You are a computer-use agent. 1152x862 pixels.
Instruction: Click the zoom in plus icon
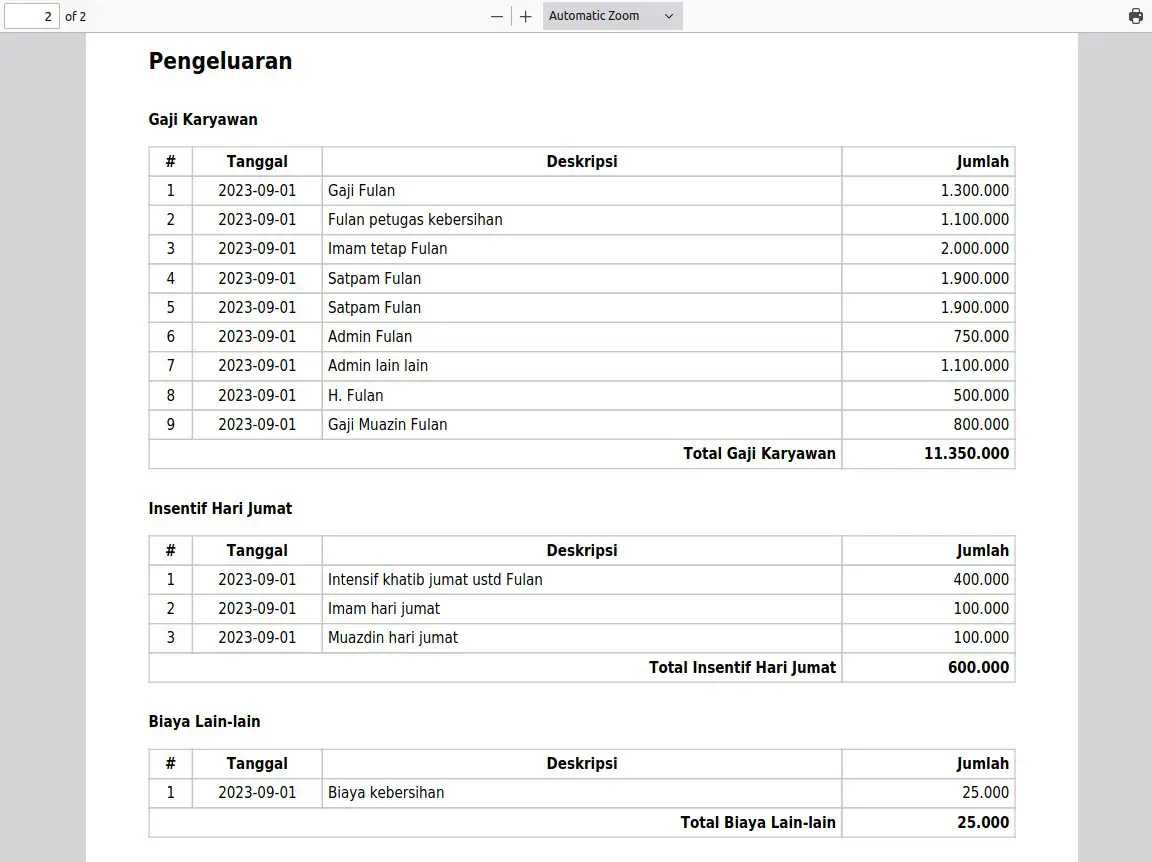[x=525, y=16]
